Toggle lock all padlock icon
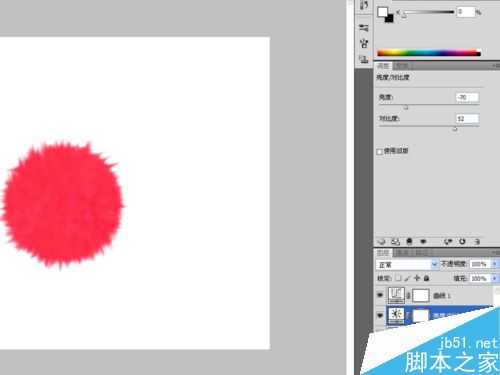Viewport: 500px width, 375px height. [x=426, y=278]
